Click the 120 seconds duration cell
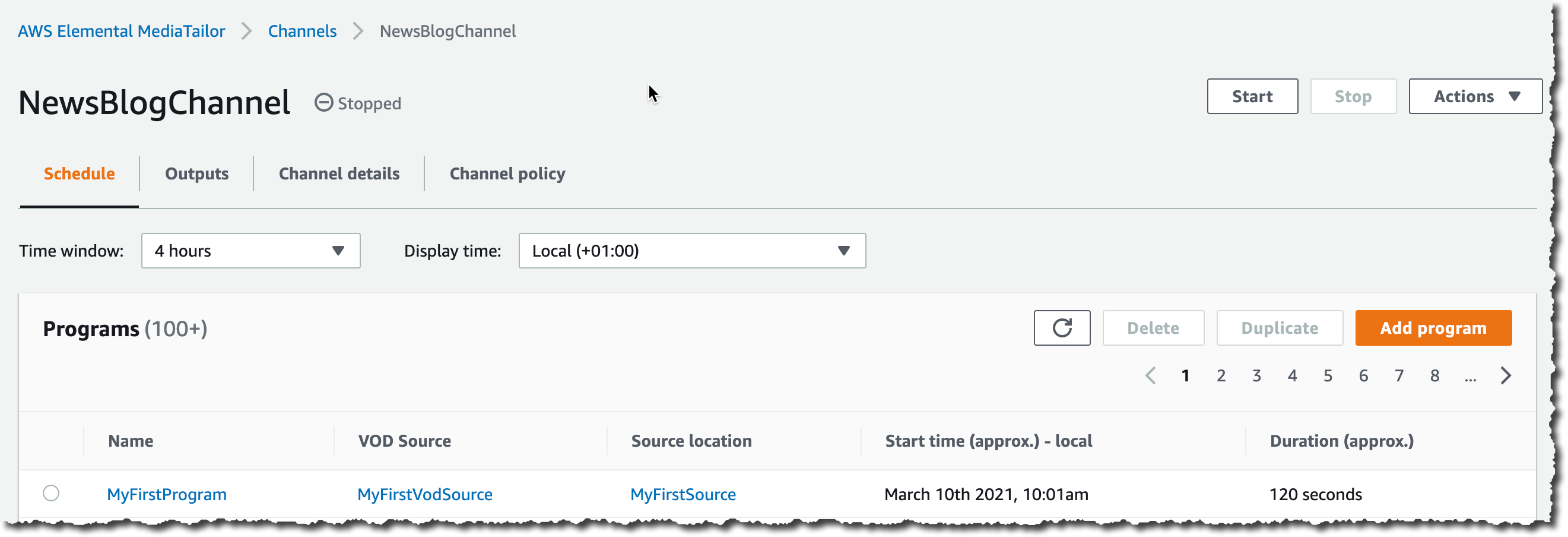This screenshot has width=1568, height=537. coord(1315,494)
